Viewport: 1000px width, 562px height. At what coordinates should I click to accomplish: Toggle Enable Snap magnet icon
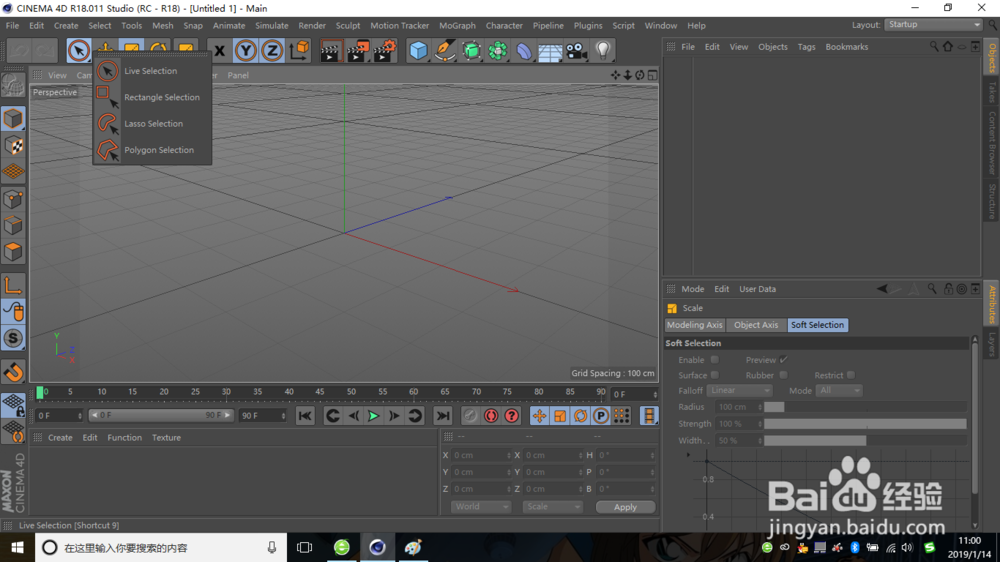tap(13, 372)
